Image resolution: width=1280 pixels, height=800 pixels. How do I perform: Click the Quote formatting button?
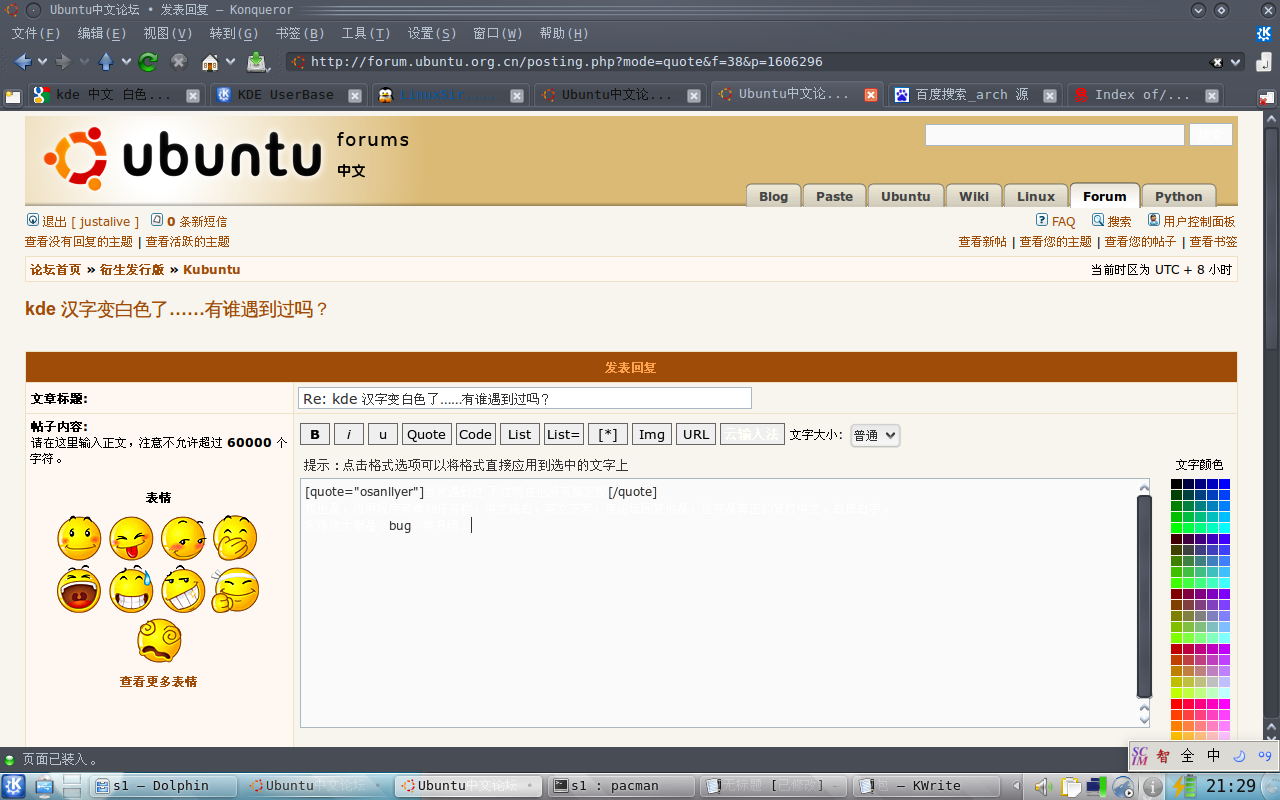[426, 434]
